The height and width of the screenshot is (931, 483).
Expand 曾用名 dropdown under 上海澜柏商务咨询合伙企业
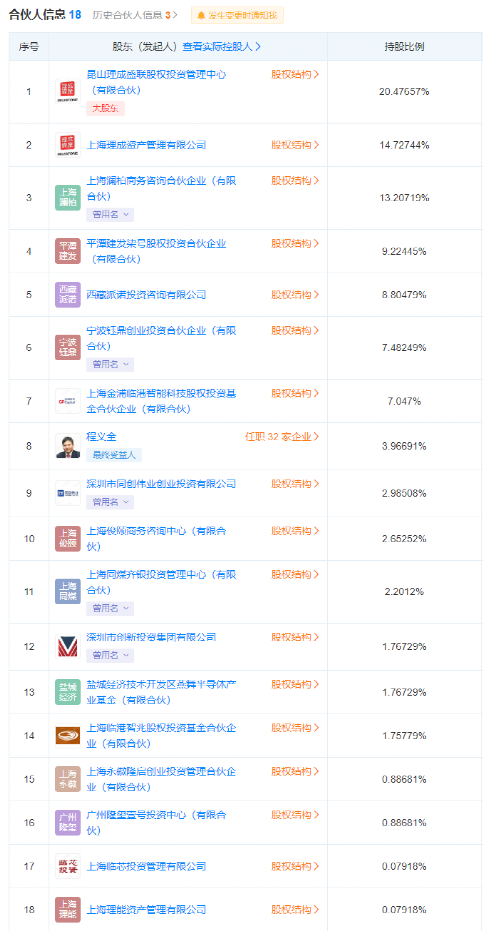pos(110,214)
